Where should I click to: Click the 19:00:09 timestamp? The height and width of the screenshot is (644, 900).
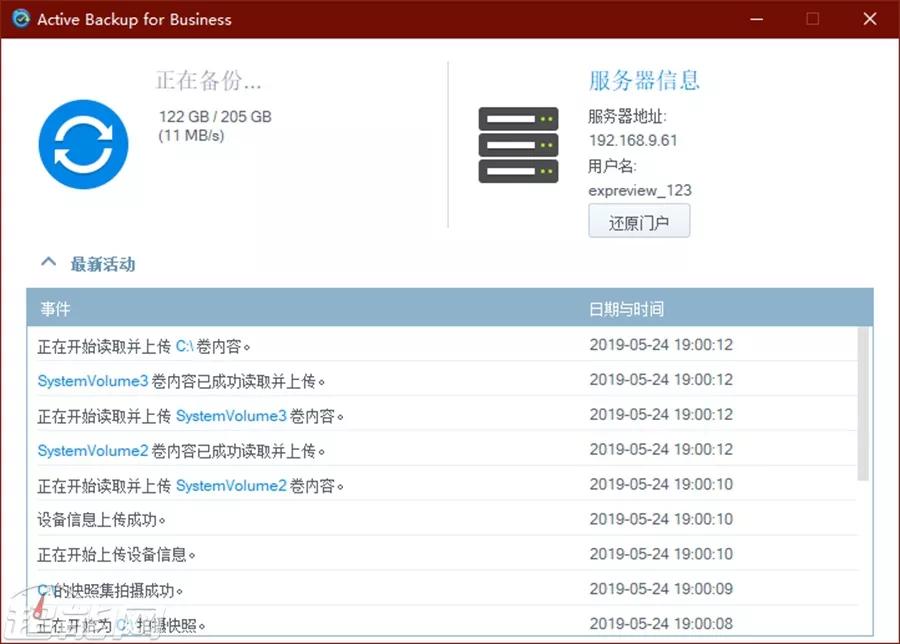point(661,589)
